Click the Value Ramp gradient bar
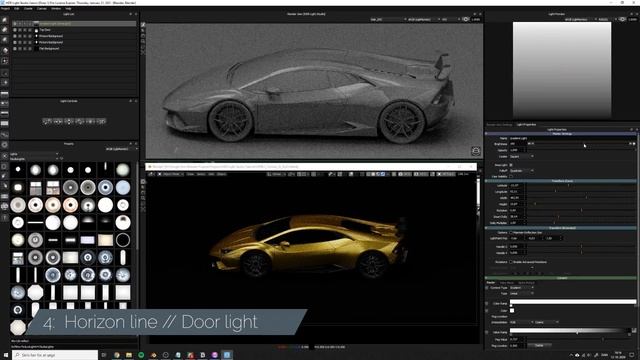Viewport: 640px width, 360px height. 570,330
